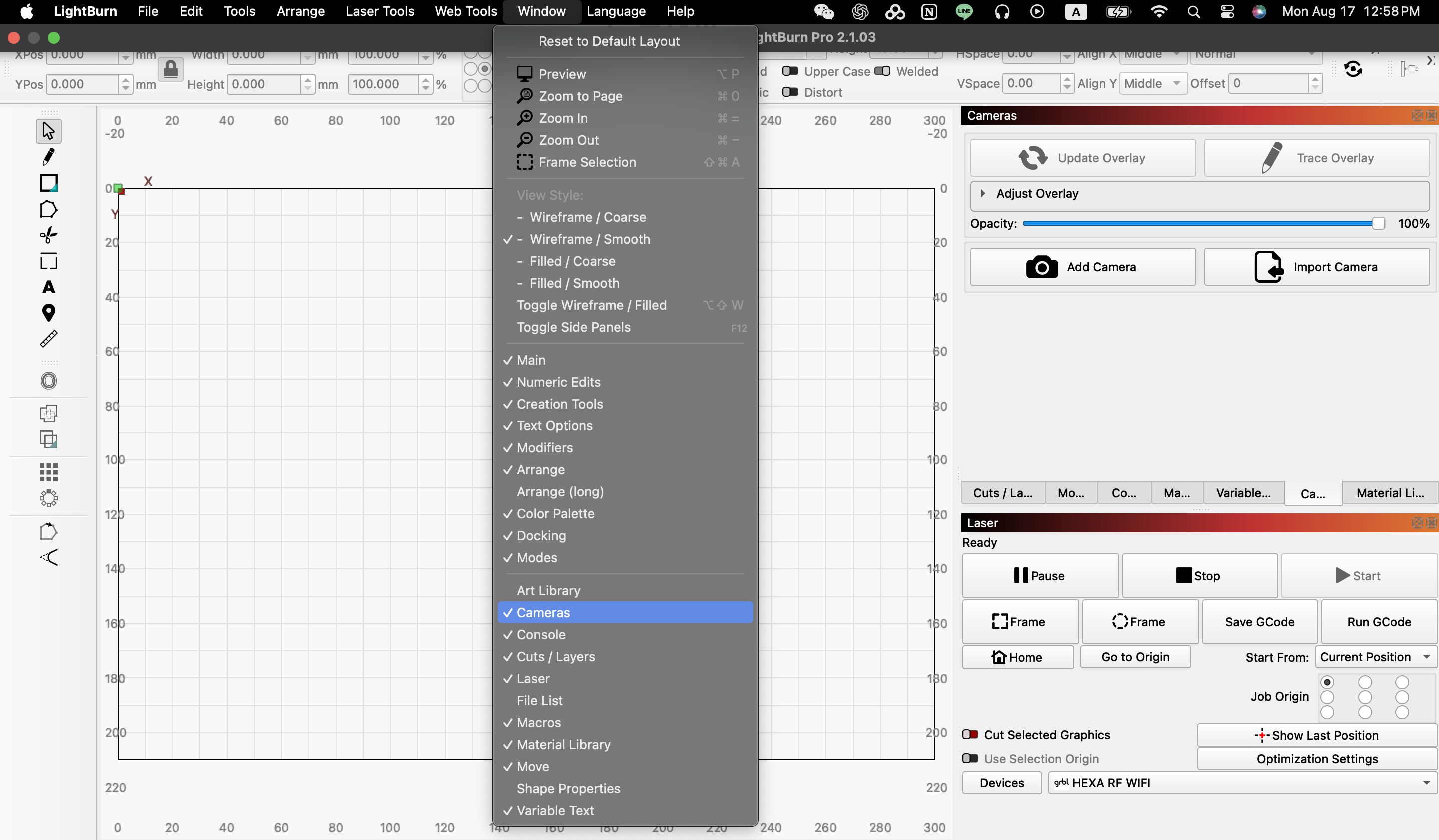Select the center Job Origin radio button
The image size is (1439, 840).
coord(1365,697)
